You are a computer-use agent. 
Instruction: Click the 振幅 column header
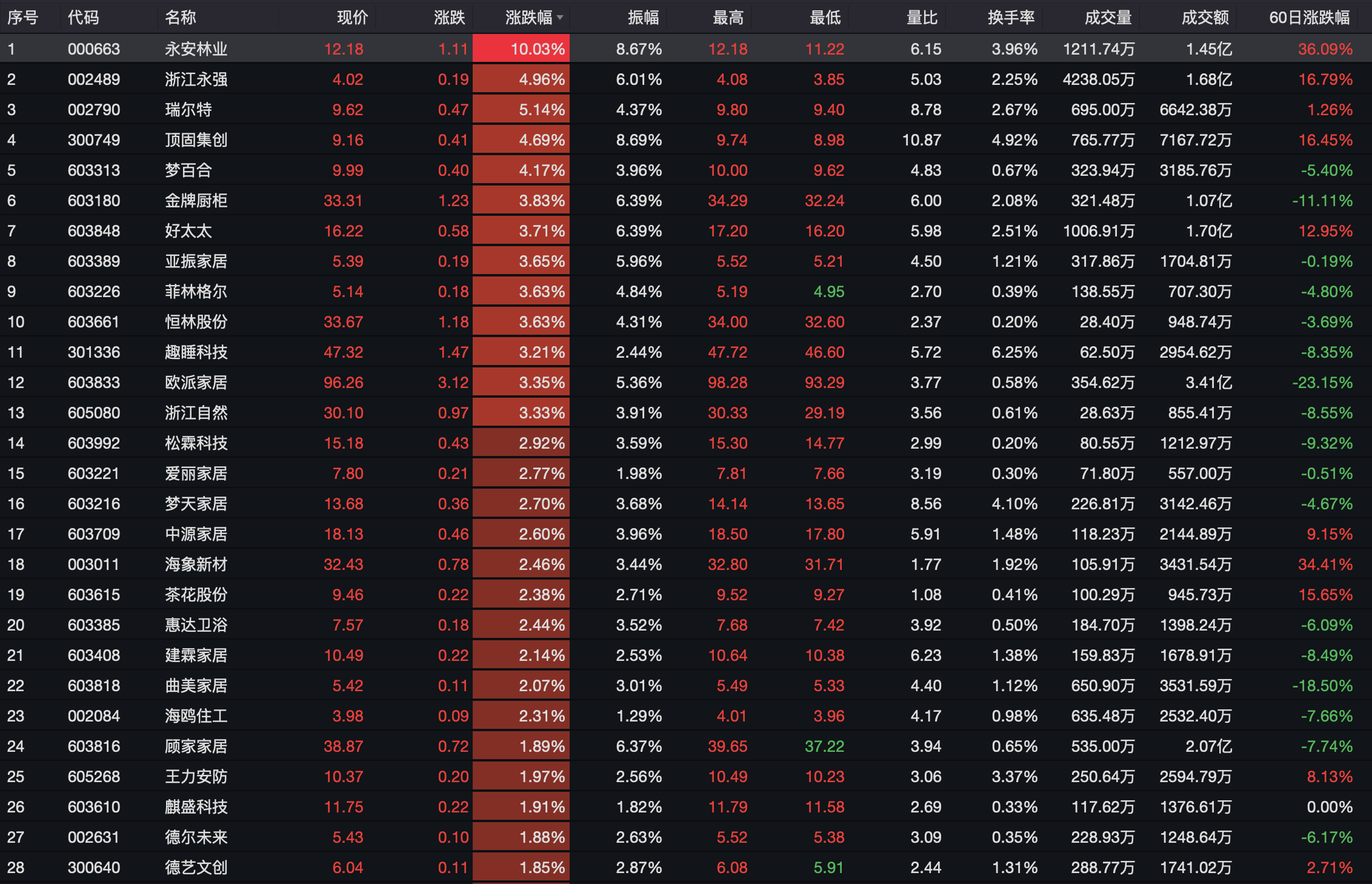pyautogui.click(x=643, y=18)
